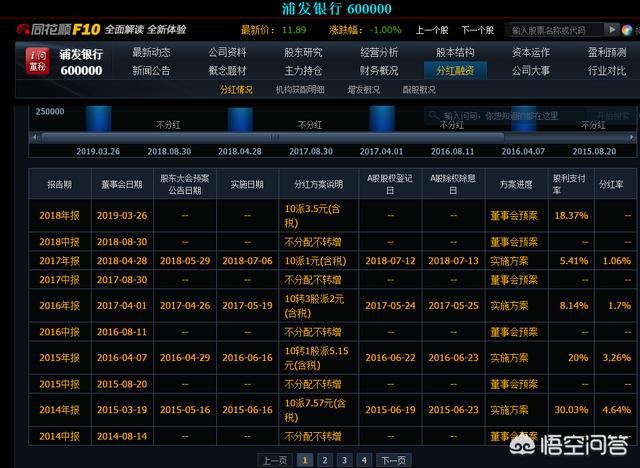Click the chart scrollbar right arrow
The height and width of the screenshot is (468, 640).
click(631, 137)
